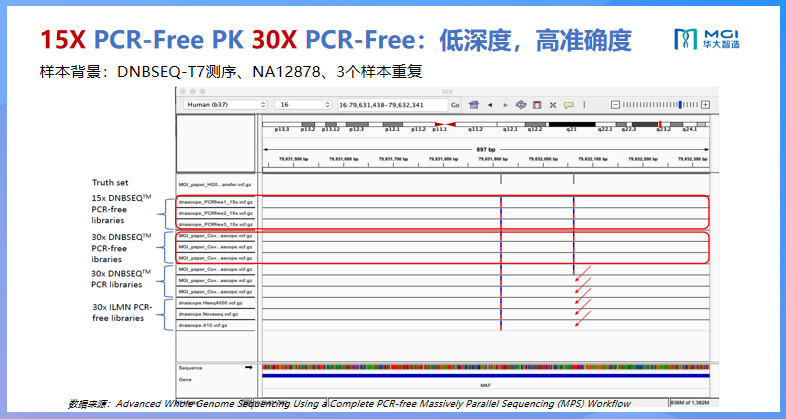Click the q22.1 cytoband label
Screen dimensions: 786x419
[x=605, y=129]
